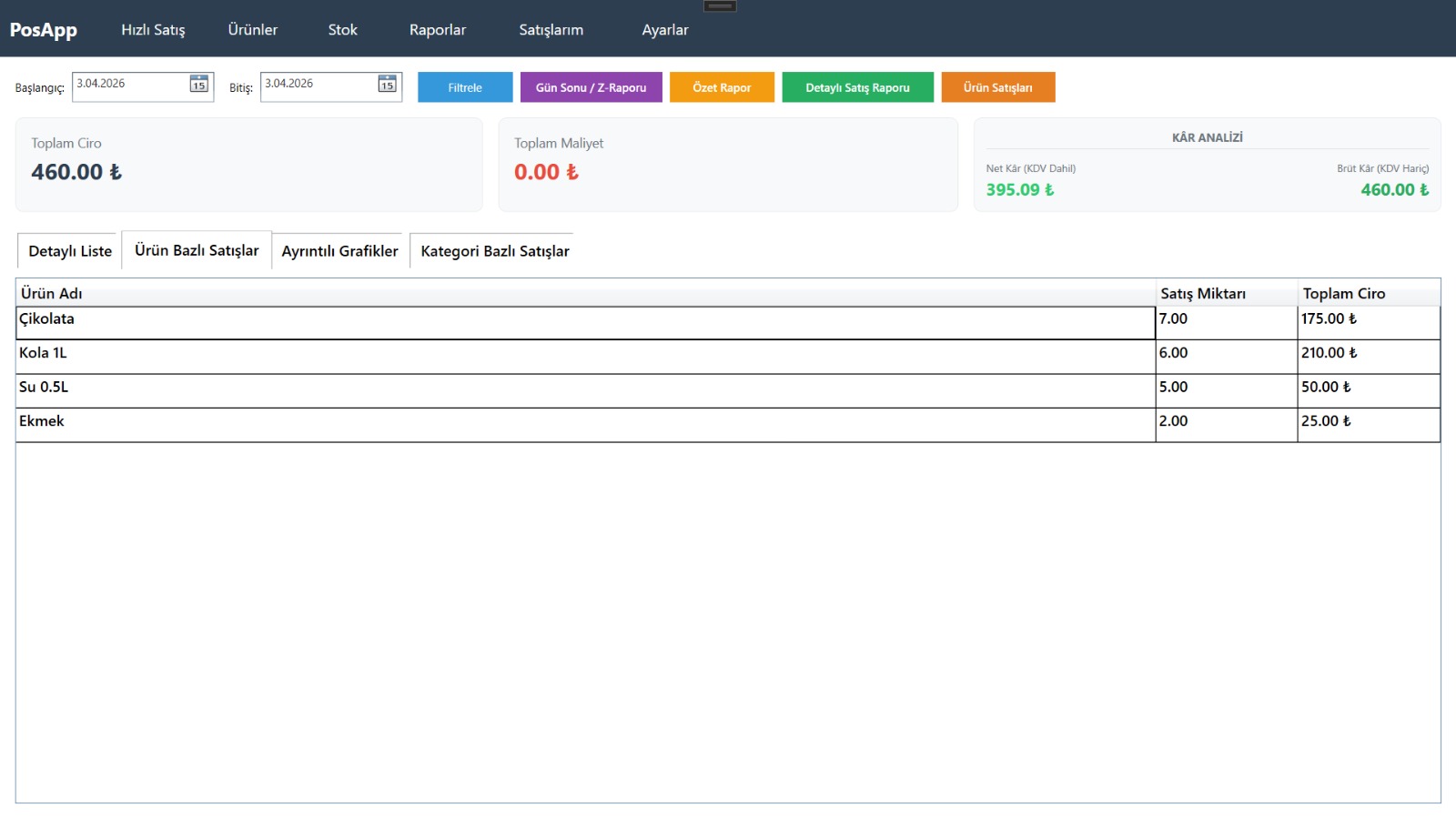Open Ayarlar settings menu
Screen dimensions: 1456x818
click(x=665, y=29)
